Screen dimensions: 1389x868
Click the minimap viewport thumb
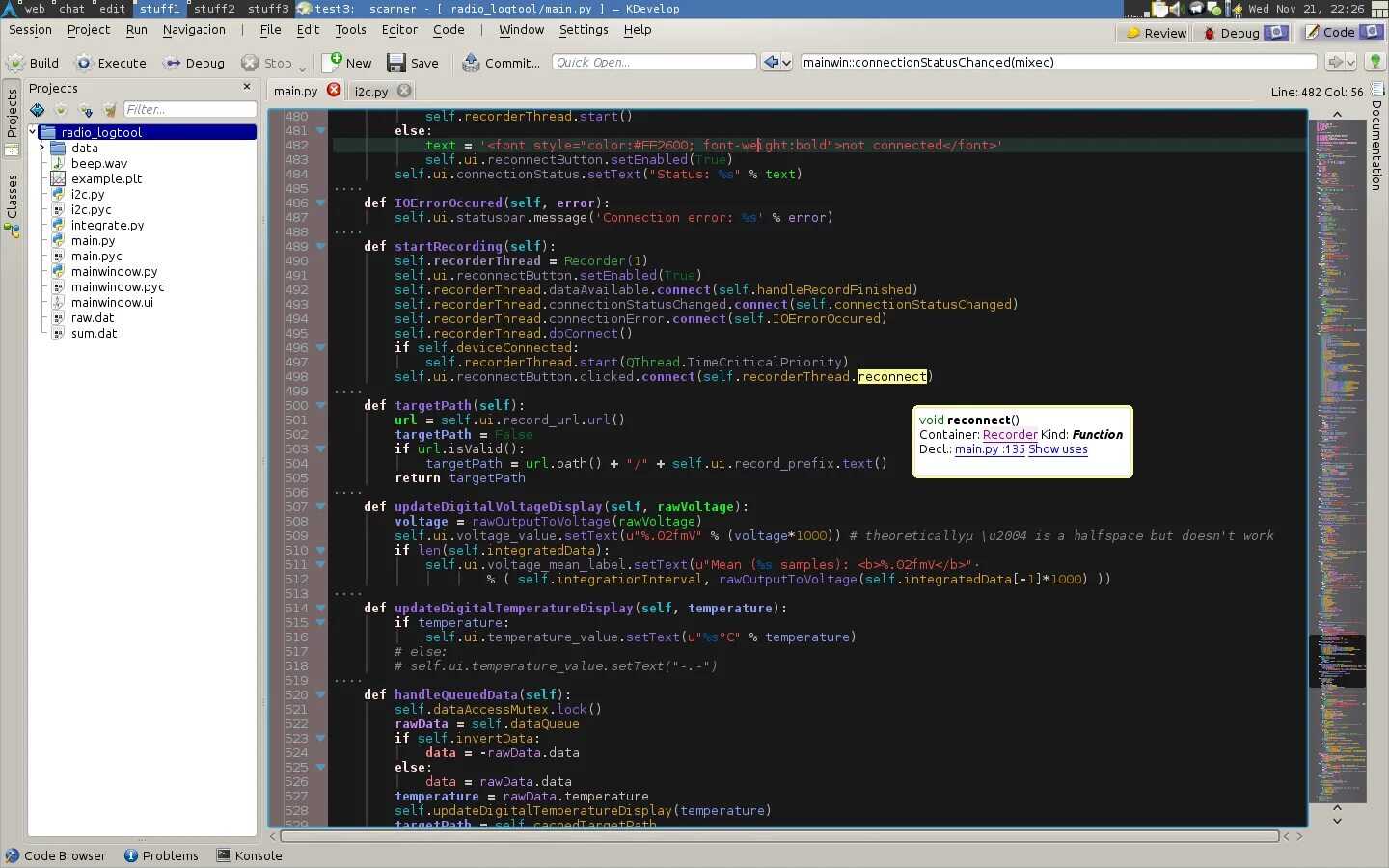click(x=1337, y=660)
